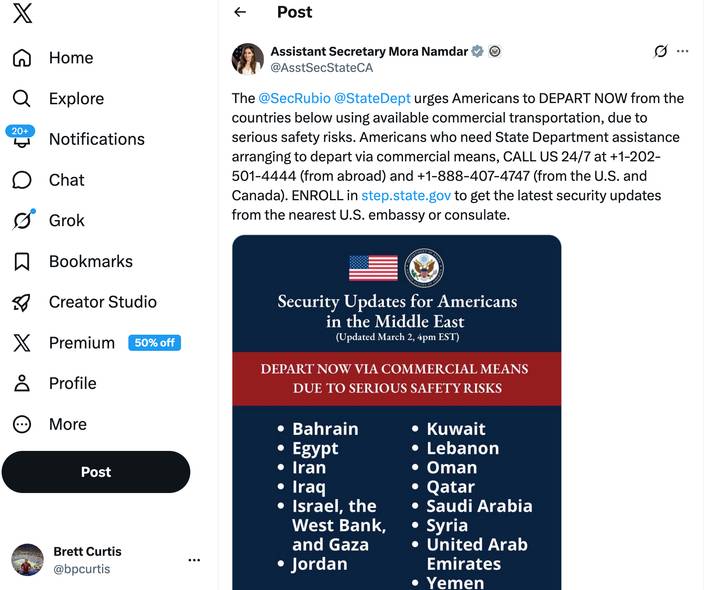720x590 pixels.
Task: Open the Home icon in sidebar
Action: click(22, 58)
